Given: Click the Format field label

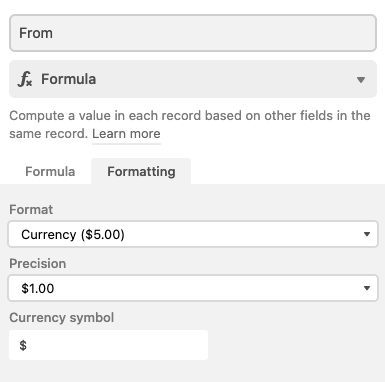Looking at the screenshot, I should [x=31, y=210].
